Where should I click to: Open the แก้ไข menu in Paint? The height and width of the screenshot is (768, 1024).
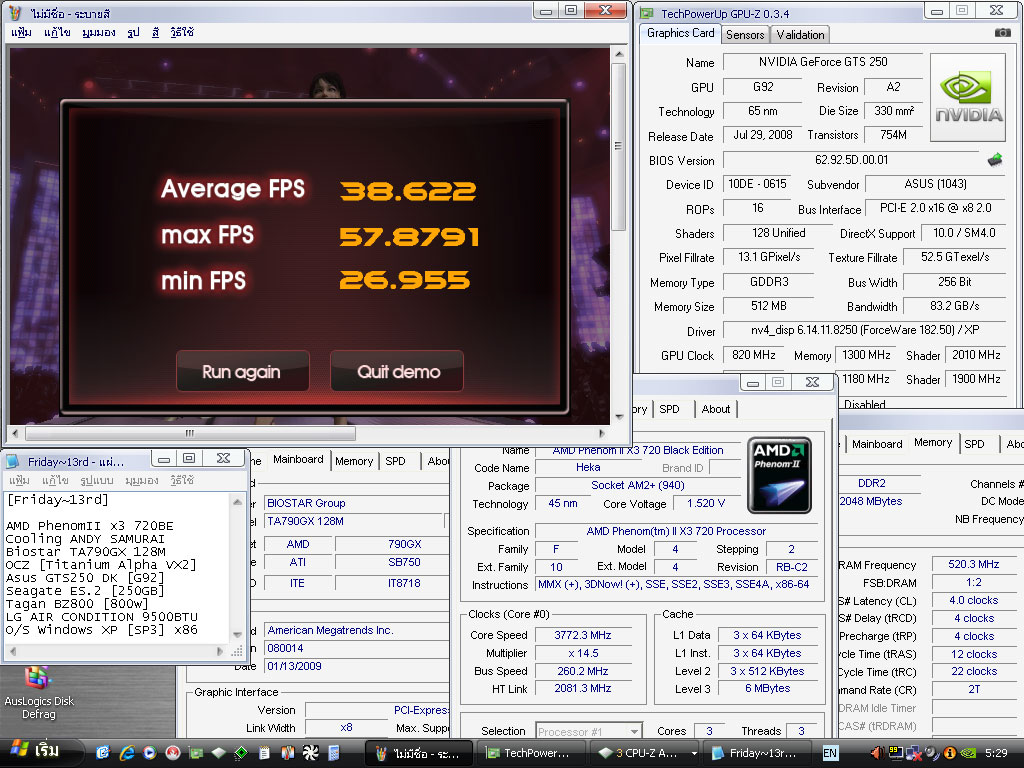[x=57, y=32]
